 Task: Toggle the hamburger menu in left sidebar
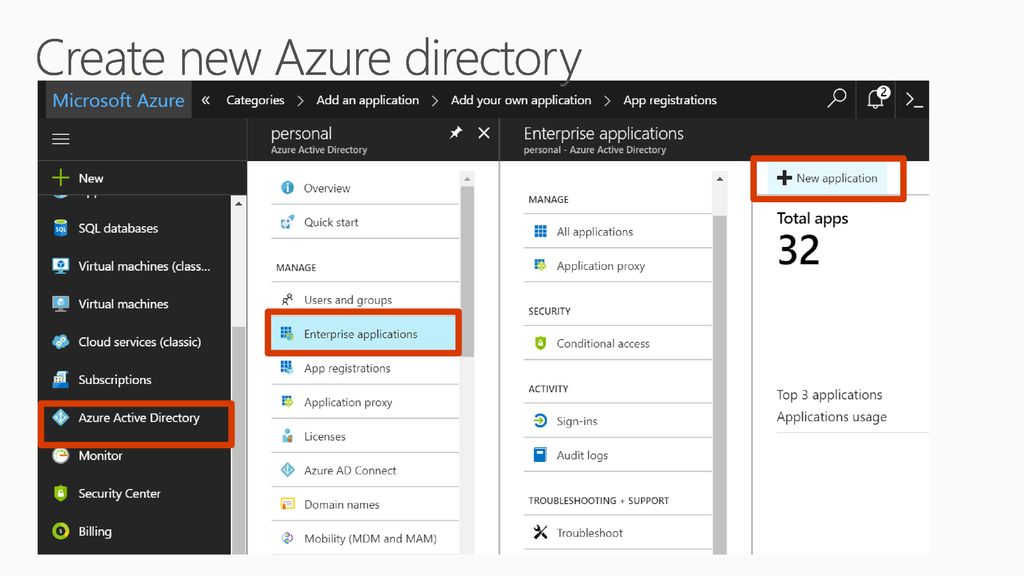61,139
